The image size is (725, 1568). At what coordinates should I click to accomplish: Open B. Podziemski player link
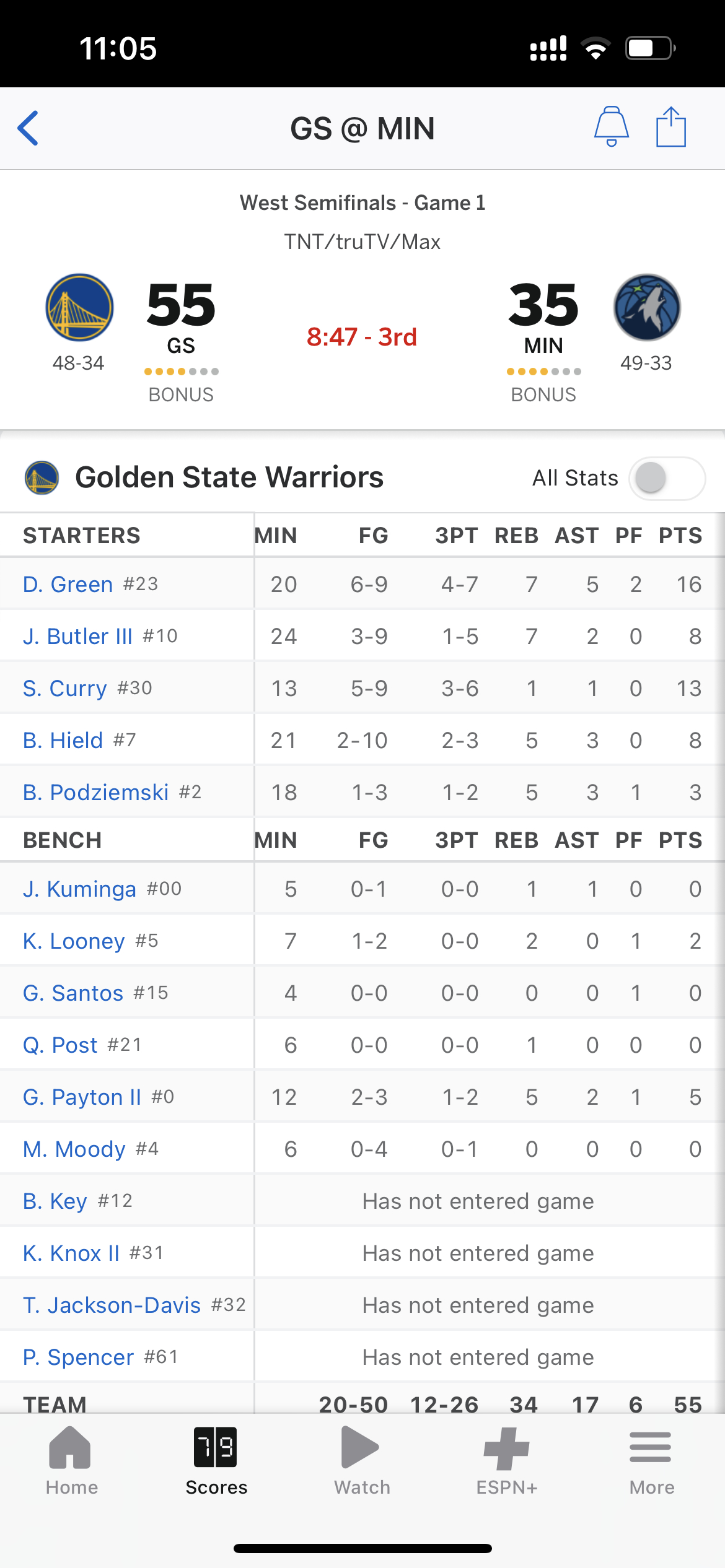tap(96, 792)
